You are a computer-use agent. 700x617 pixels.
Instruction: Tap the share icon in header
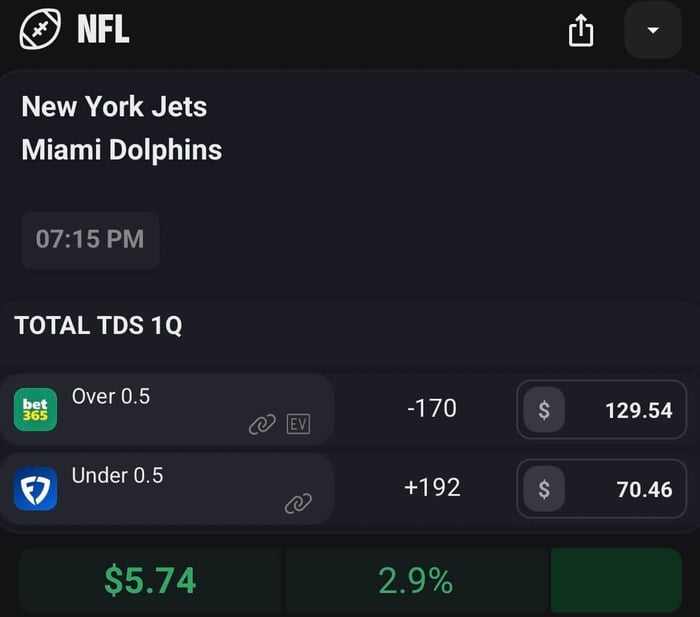(581, 31)
